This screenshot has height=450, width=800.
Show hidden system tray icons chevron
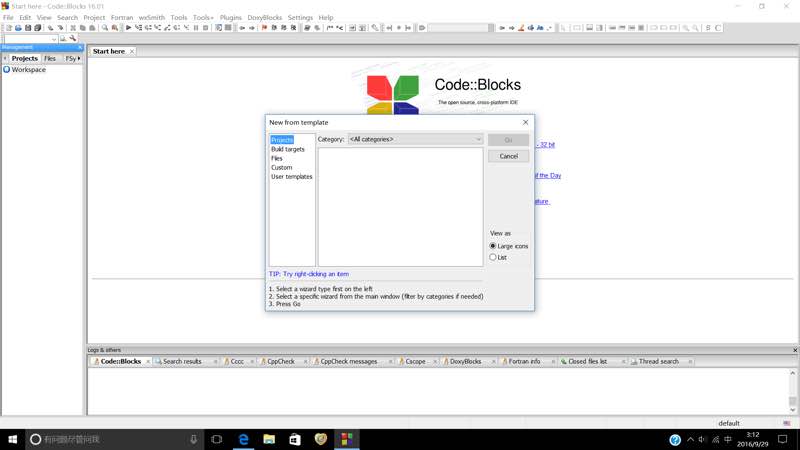tap(690, 439)
